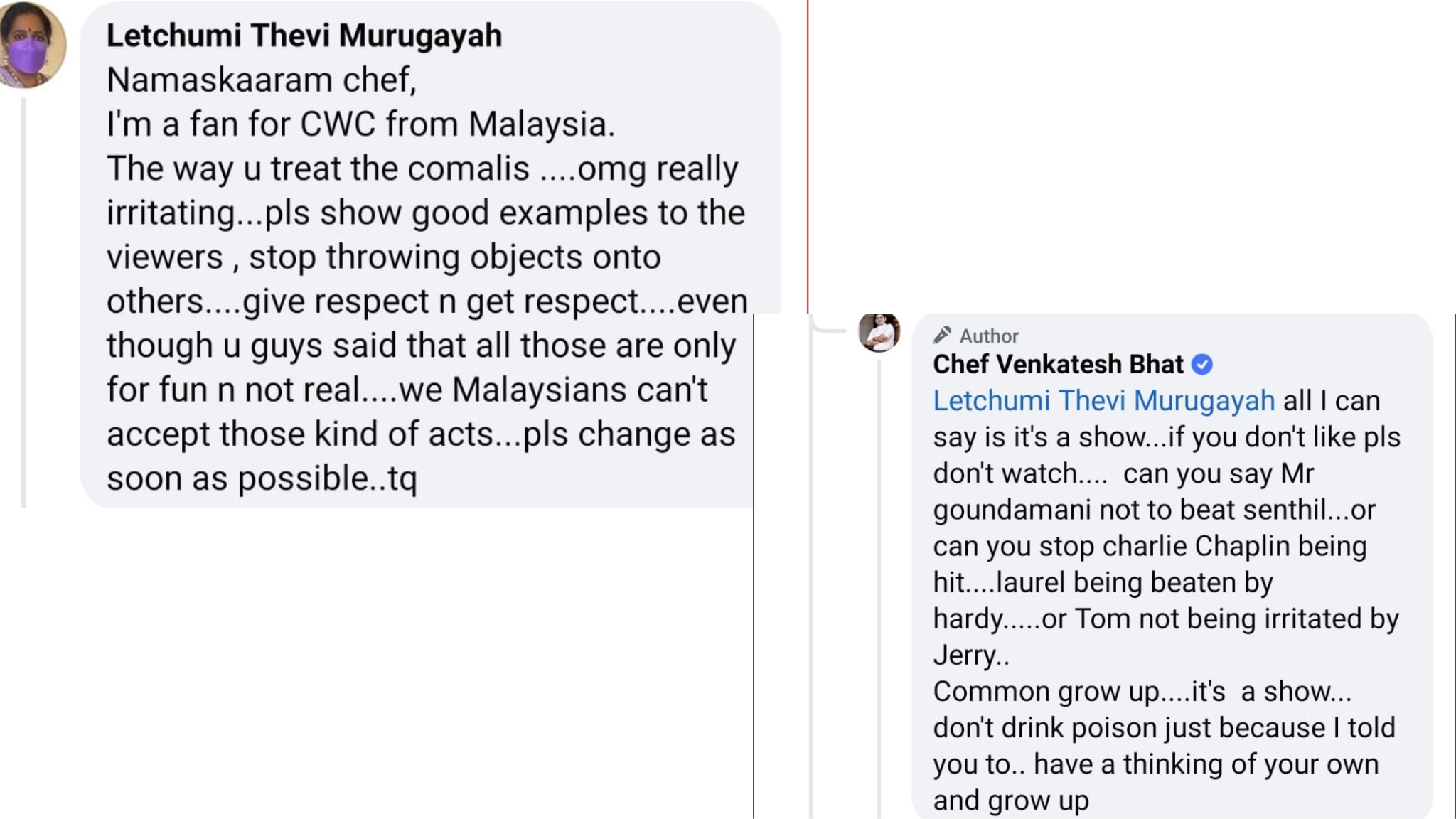Screen dimensions: 1456x819
Task: Open bold Letchumi Thevi Murugayah commenter name
Action: pos(304,36)
